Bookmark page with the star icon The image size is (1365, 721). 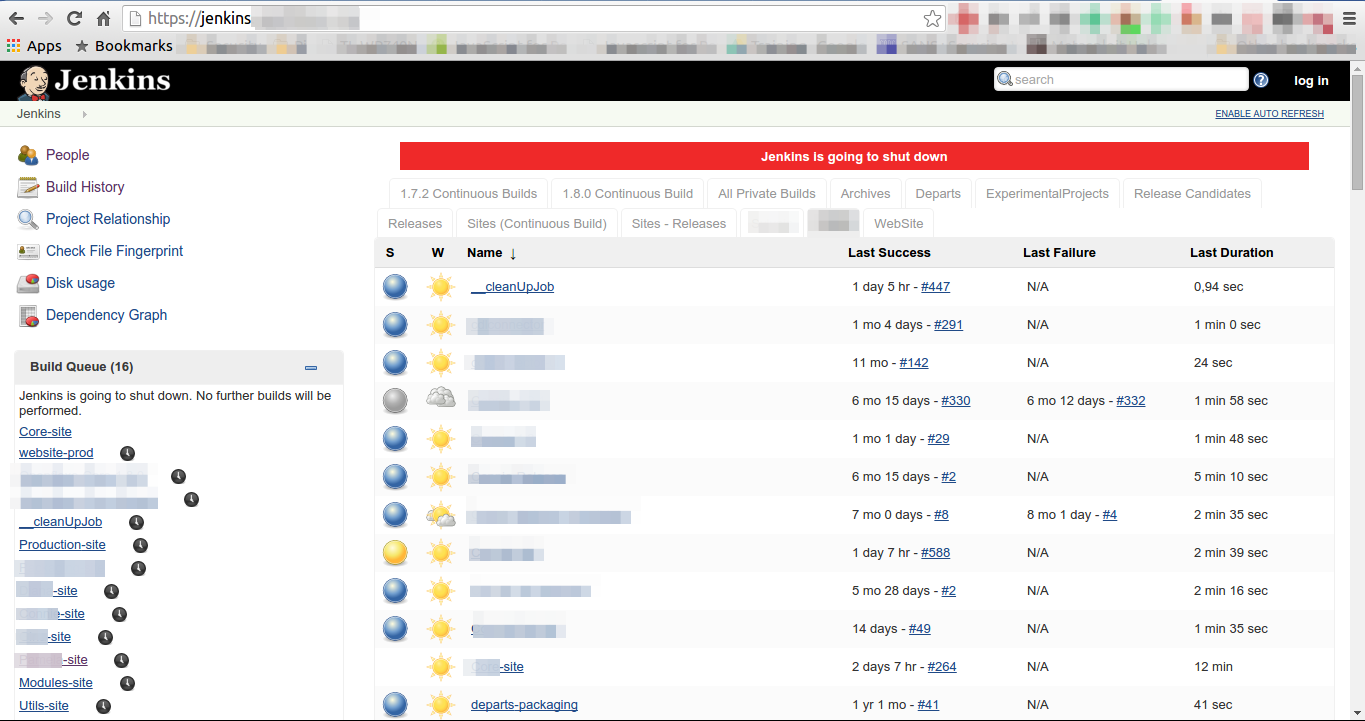tap(932, 18)
